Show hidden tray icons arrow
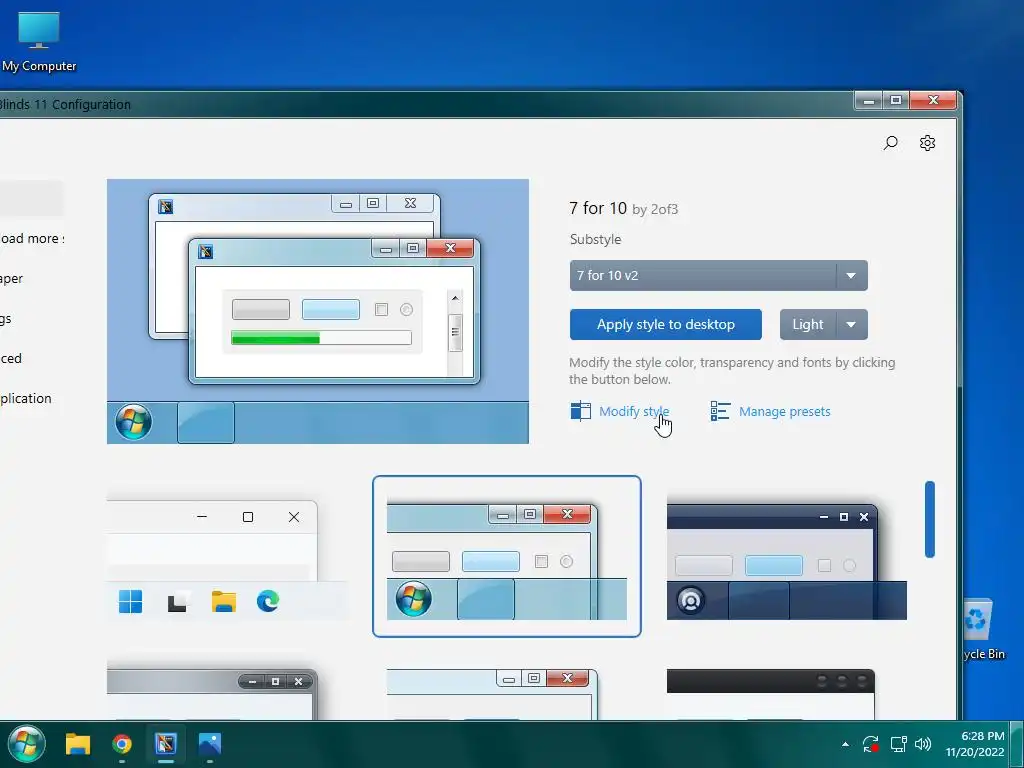The width and height of the screenshot is (1024, 768). (845, 744)
